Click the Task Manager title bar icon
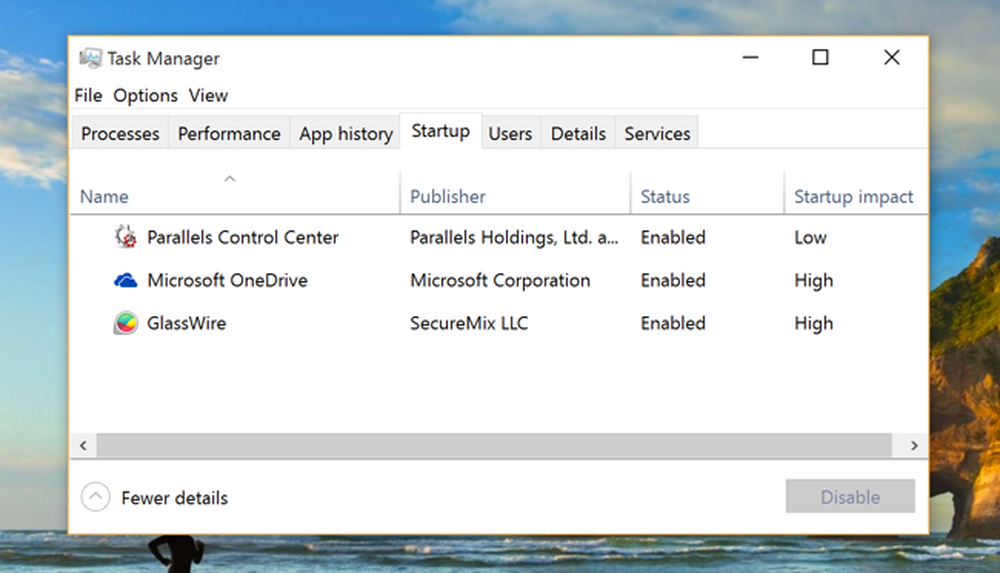The width and height of the screenshot is (1000, 573). (x=91, y=58)
